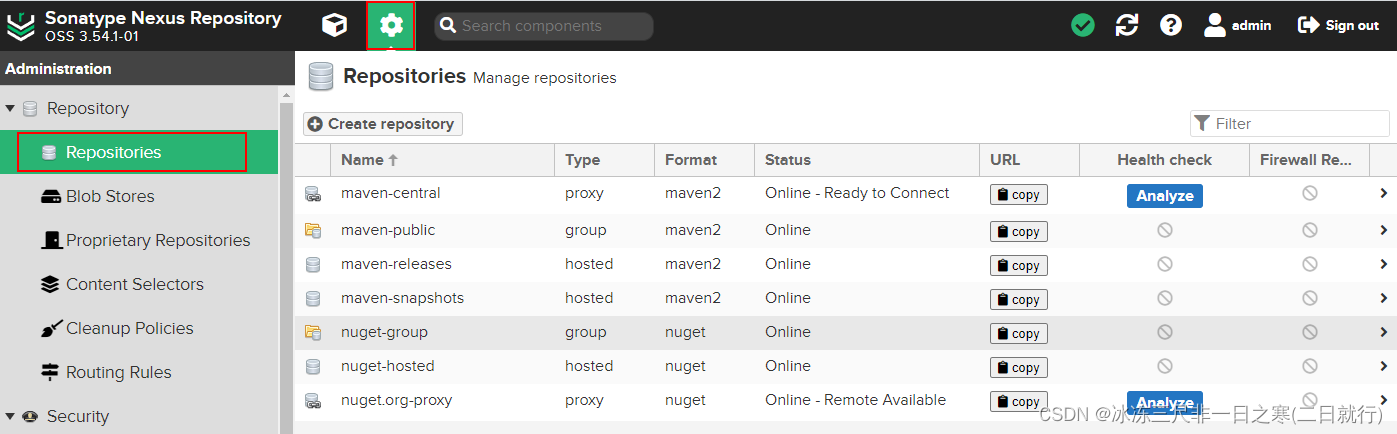Click the maven-public group folder icon

point(313,231)
